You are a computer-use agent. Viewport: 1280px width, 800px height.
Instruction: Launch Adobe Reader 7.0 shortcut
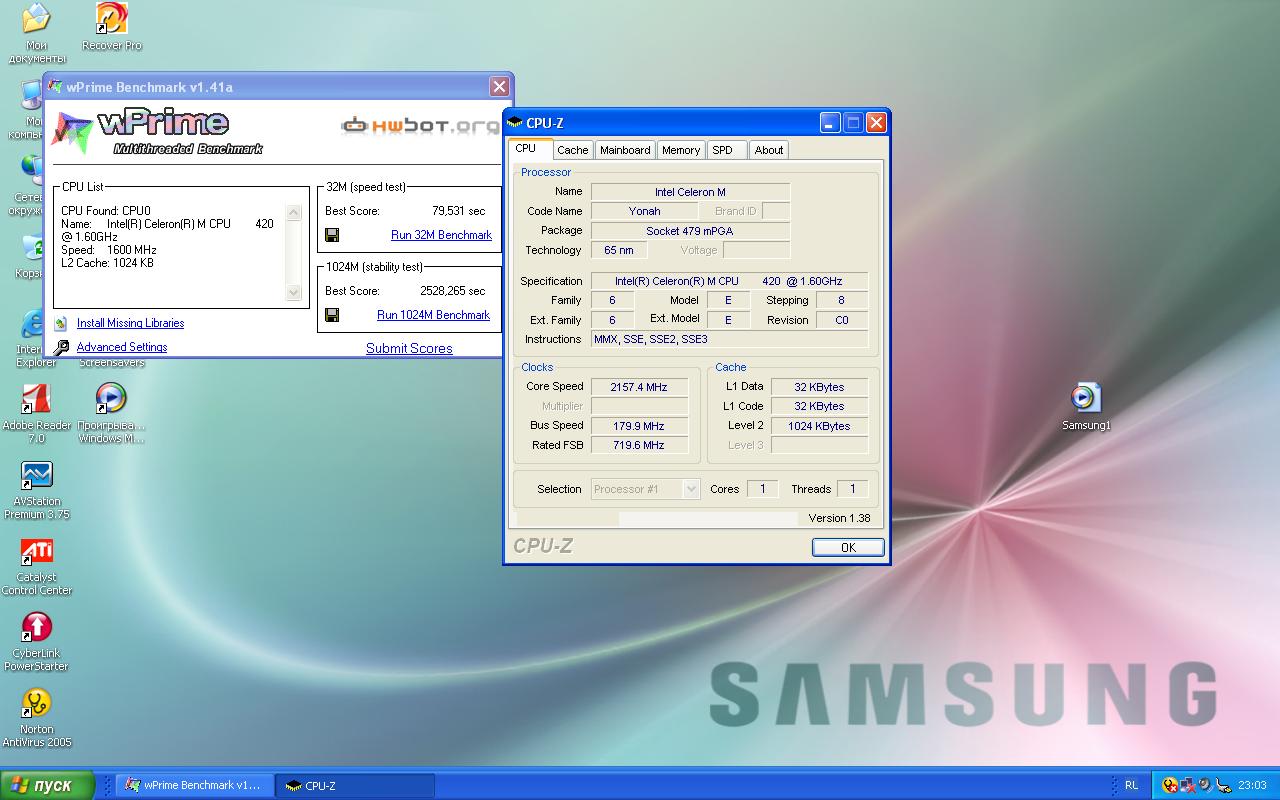point(37,413)
